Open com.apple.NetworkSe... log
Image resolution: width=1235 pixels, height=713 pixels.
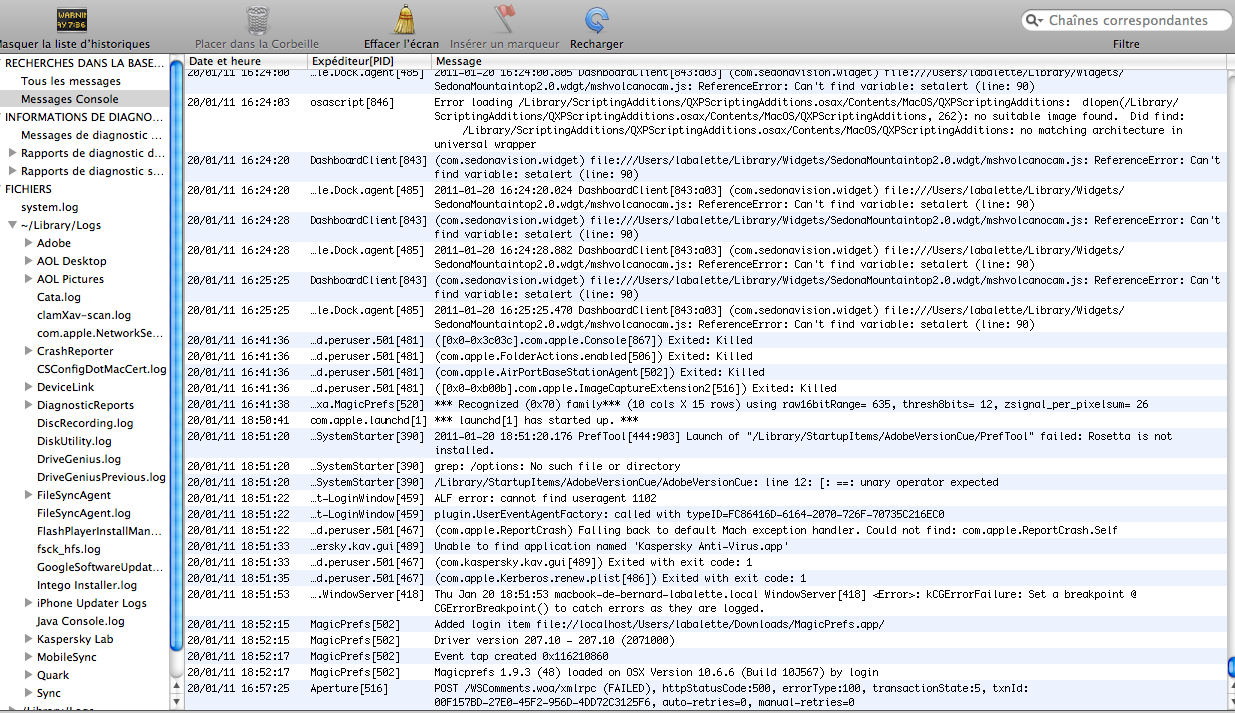[x=101, y=333]
